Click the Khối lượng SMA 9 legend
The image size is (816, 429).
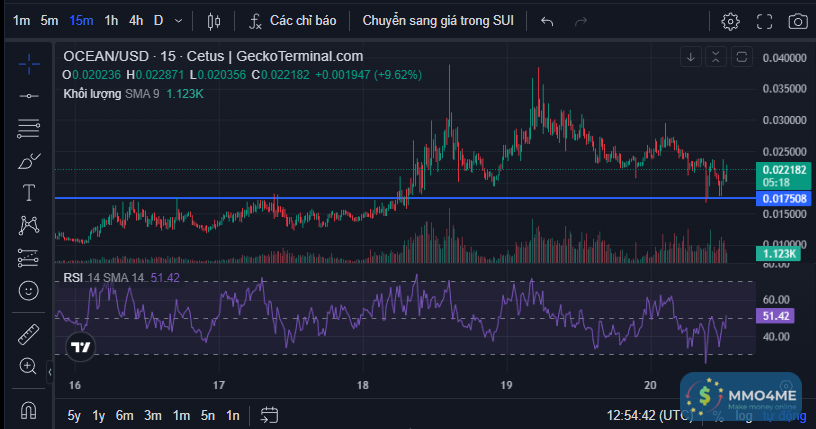coord(111,94)
